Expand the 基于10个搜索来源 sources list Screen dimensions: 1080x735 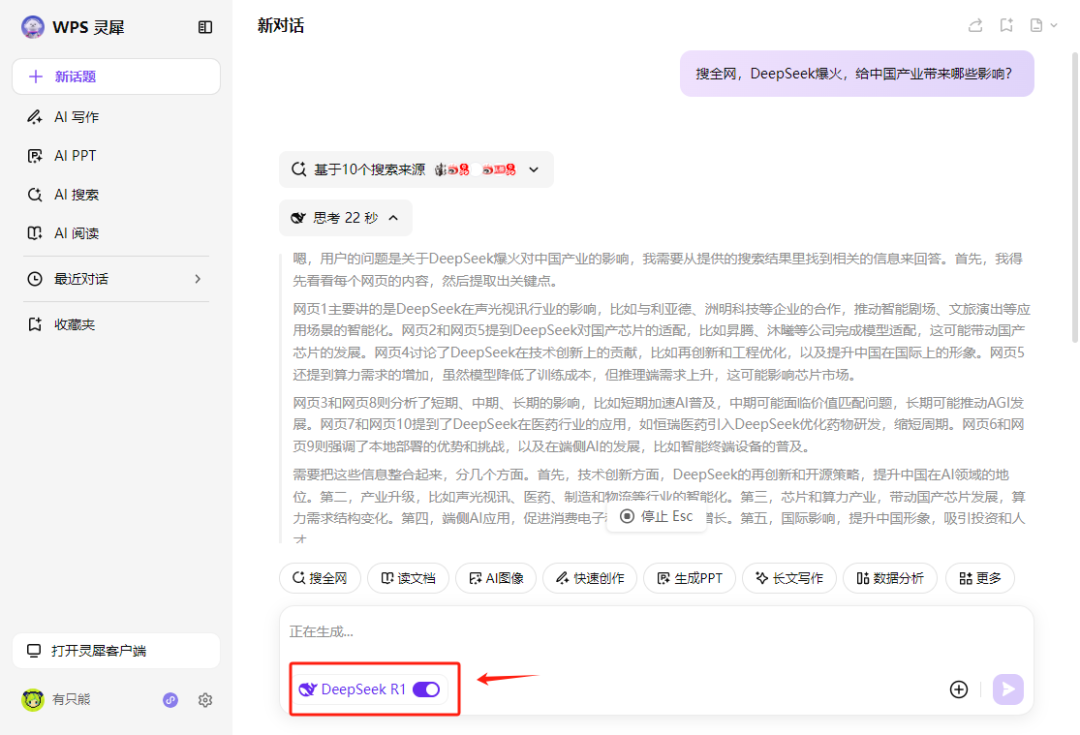coord(416,169)
